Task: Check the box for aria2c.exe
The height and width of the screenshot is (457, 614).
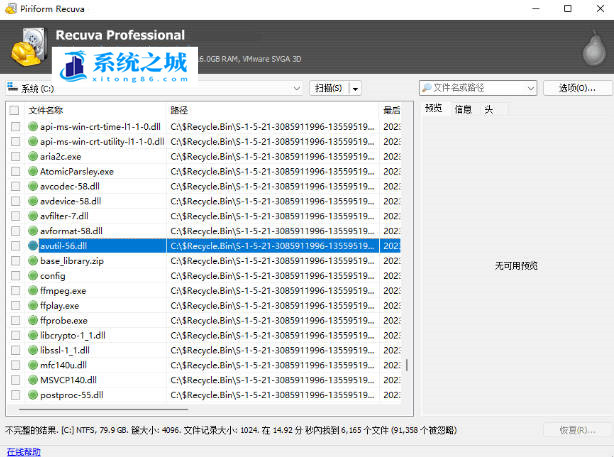Action: tap(15, 156)
